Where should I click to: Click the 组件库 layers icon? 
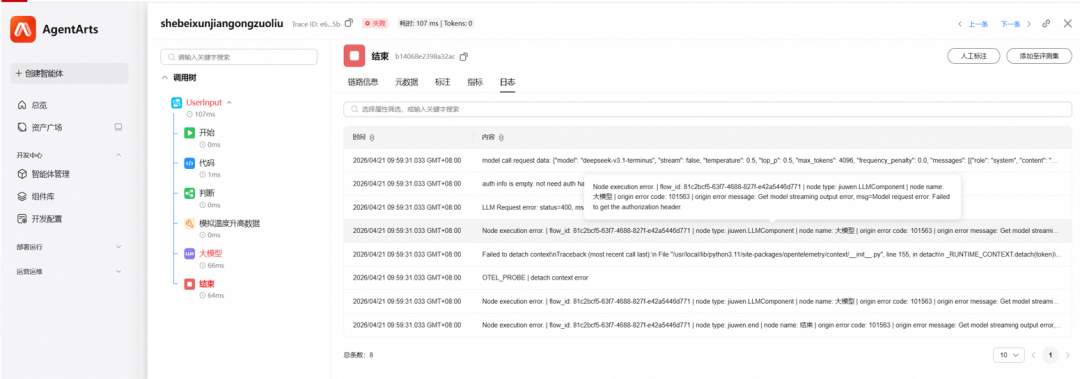pos(22,196)
